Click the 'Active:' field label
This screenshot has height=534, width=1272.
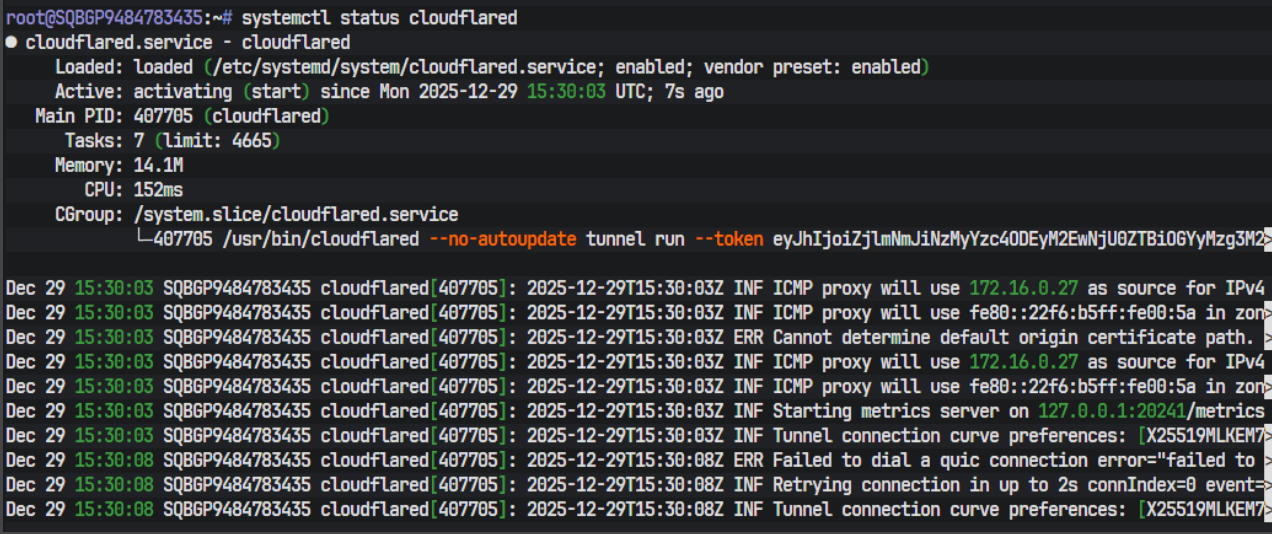tap(89, 92)
